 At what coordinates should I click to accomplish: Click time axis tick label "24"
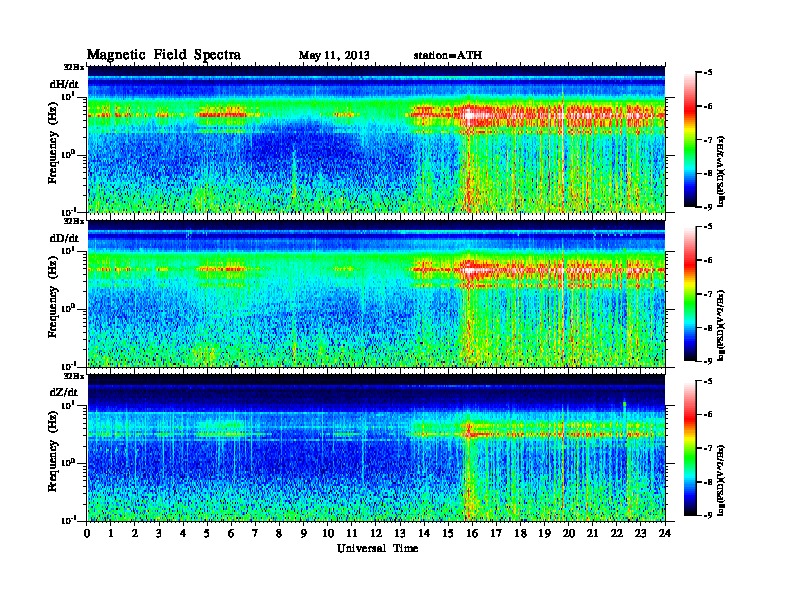(x=665, y=533)
